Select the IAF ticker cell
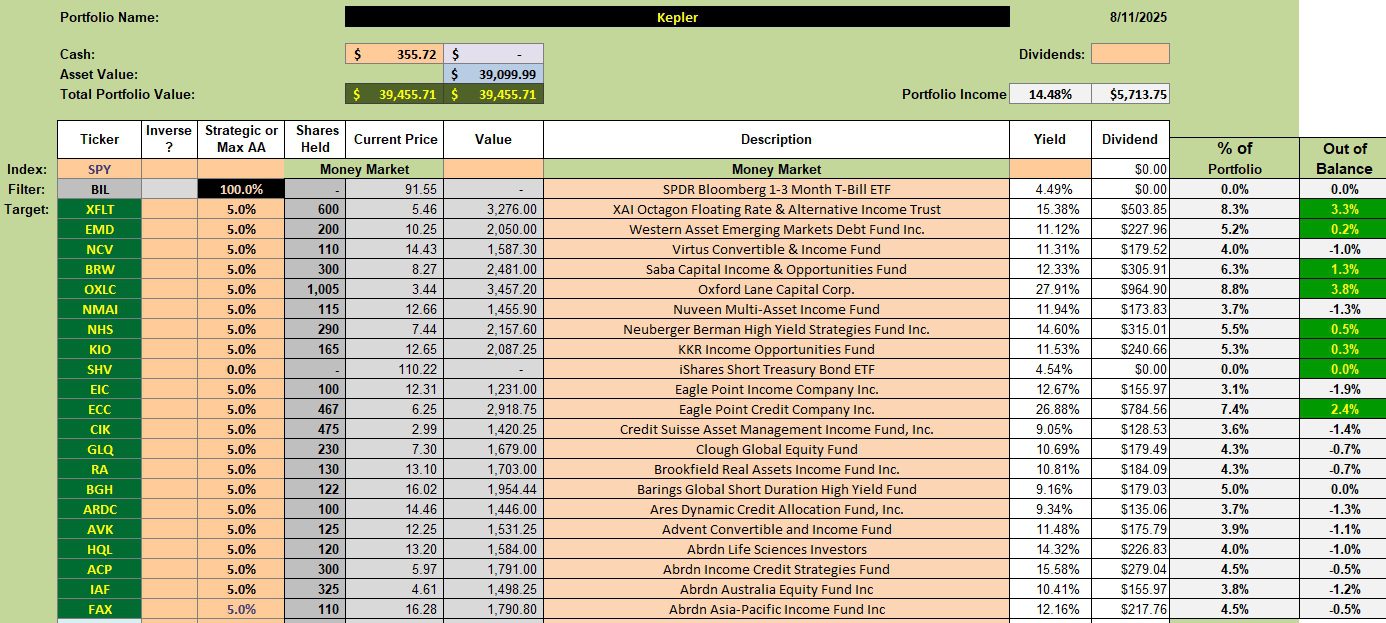Viewport: 1386px width, 623px height. pos(99,589)
